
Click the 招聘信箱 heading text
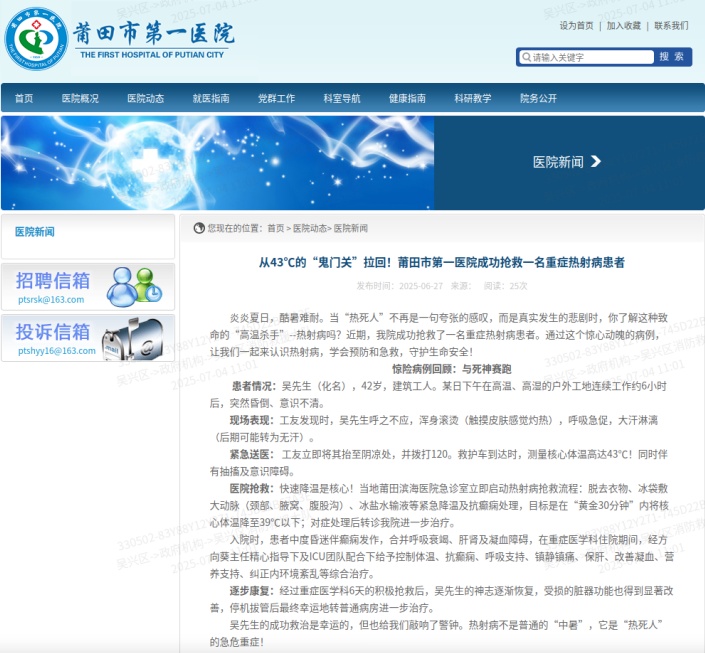point(53,281)
